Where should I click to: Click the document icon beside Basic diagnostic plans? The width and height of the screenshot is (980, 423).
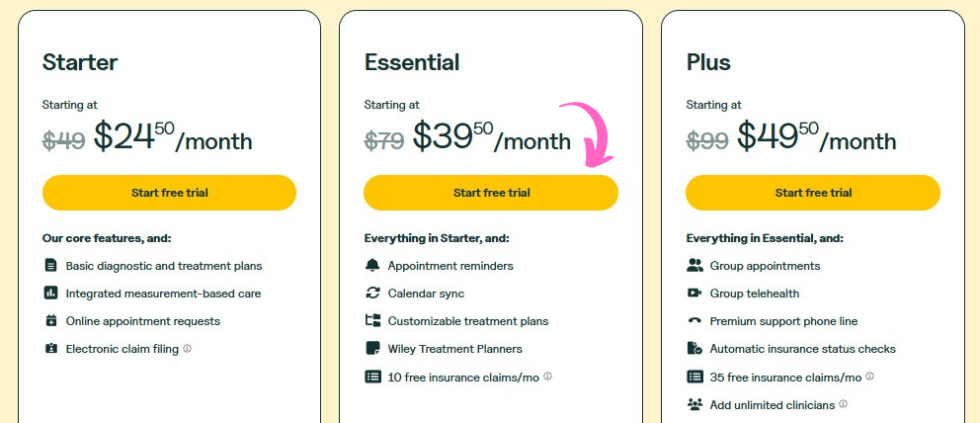[x=51, y=266]
